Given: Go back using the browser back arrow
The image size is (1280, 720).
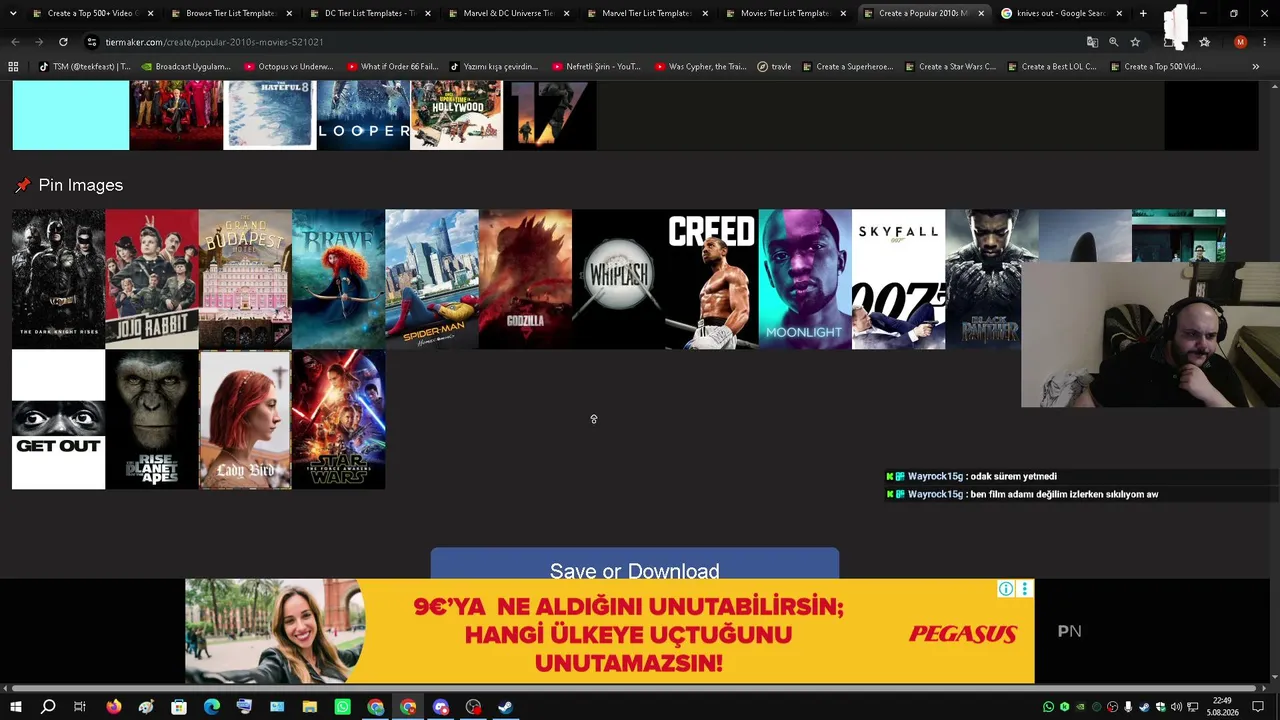Looking at the screenshot, I should pyautogui.click(x=15, y=42).
